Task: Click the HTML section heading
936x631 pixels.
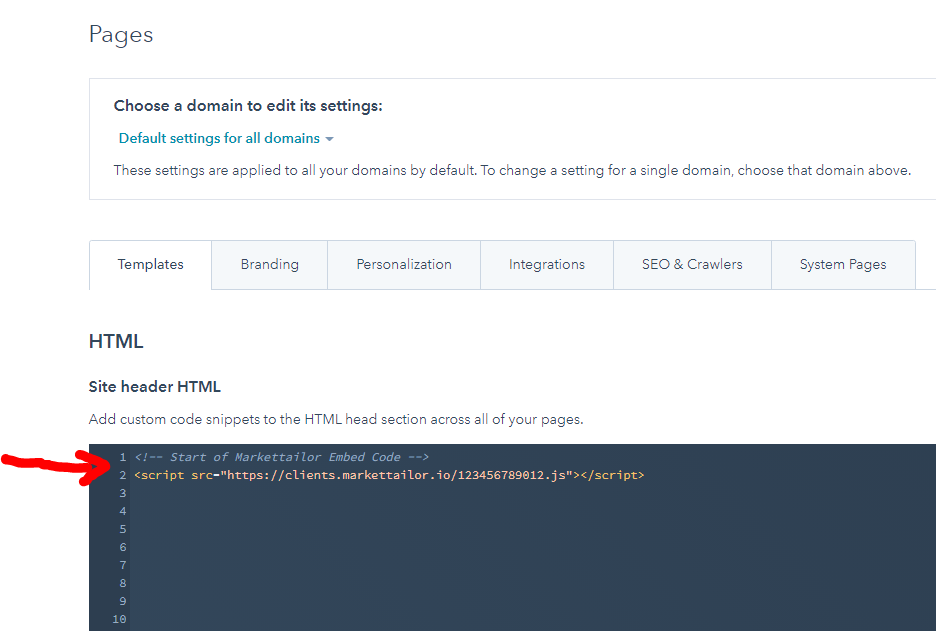Action: [115, 341]
